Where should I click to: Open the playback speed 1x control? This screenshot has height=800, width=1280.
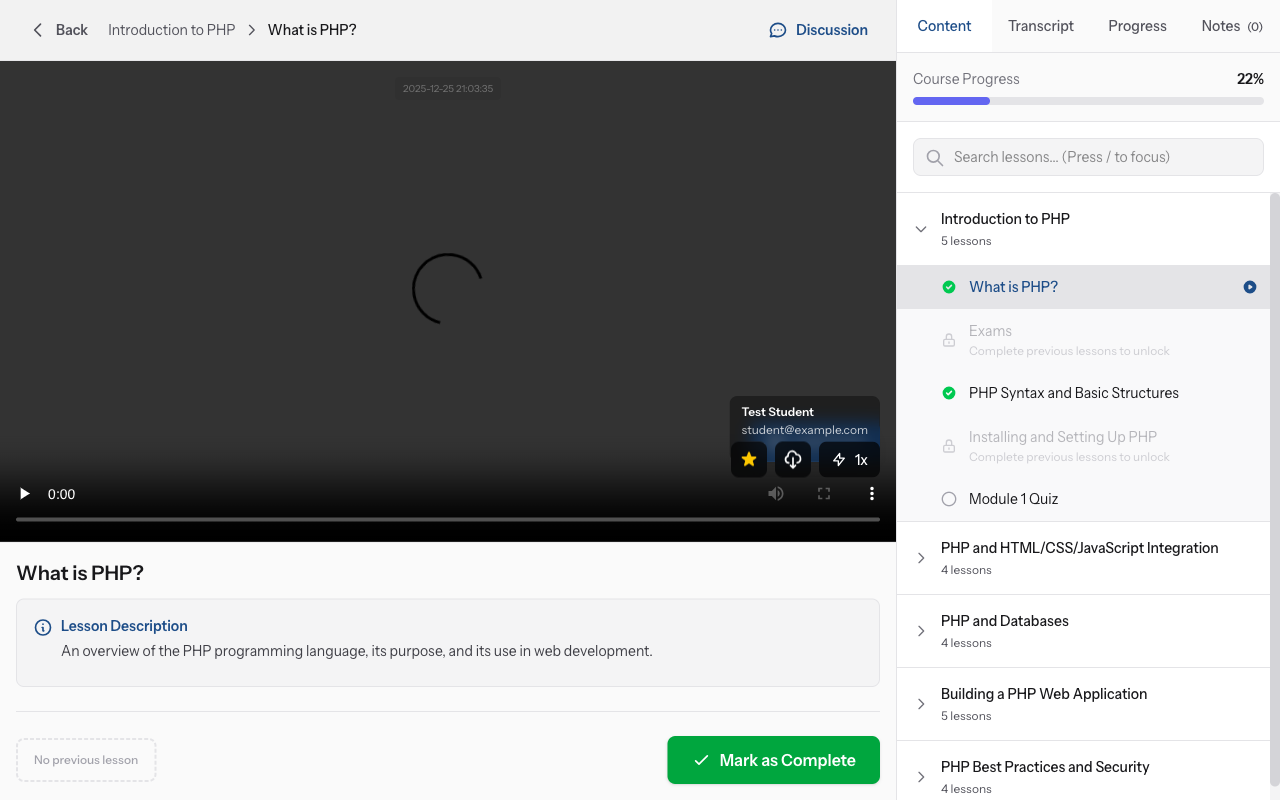849,459
